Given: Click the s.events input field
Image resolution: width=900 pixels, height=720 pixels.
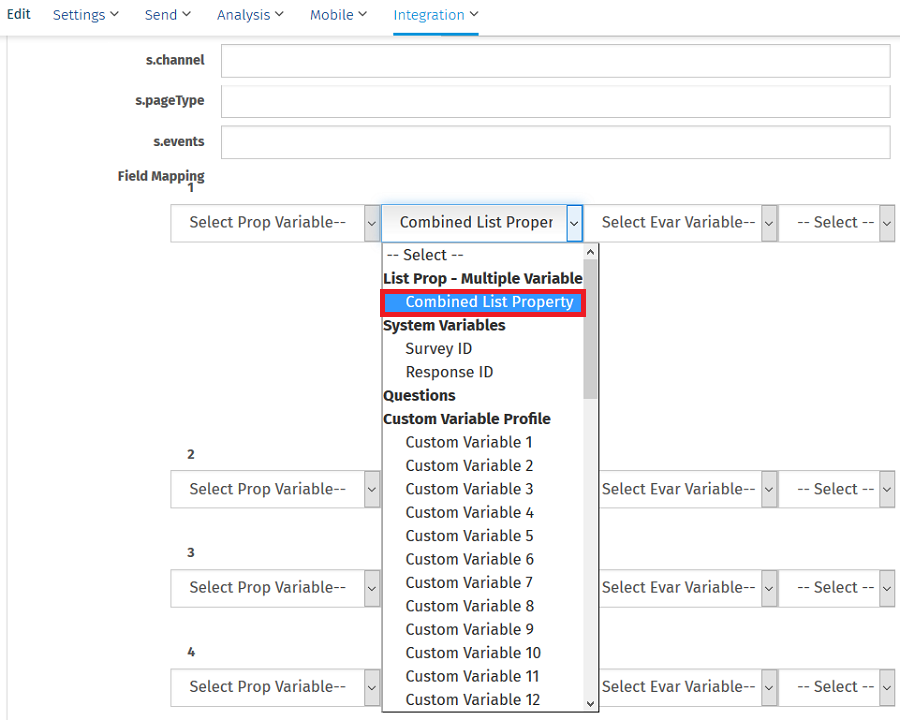Looking at the screenshot, I should (x=555, y=142).
